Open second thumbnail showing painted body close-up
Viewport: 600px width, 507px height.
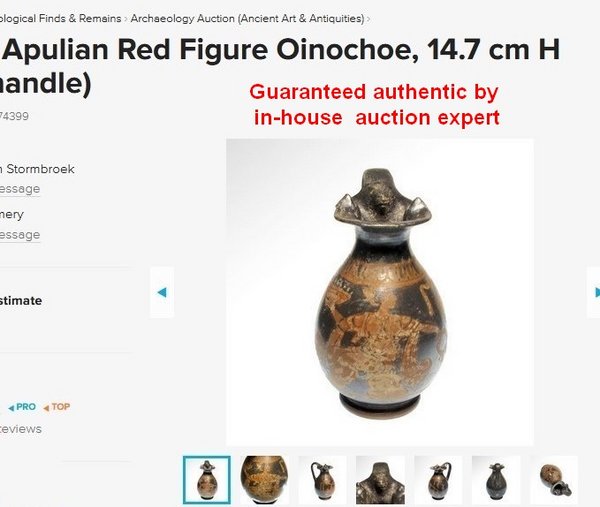pos(264,480)
